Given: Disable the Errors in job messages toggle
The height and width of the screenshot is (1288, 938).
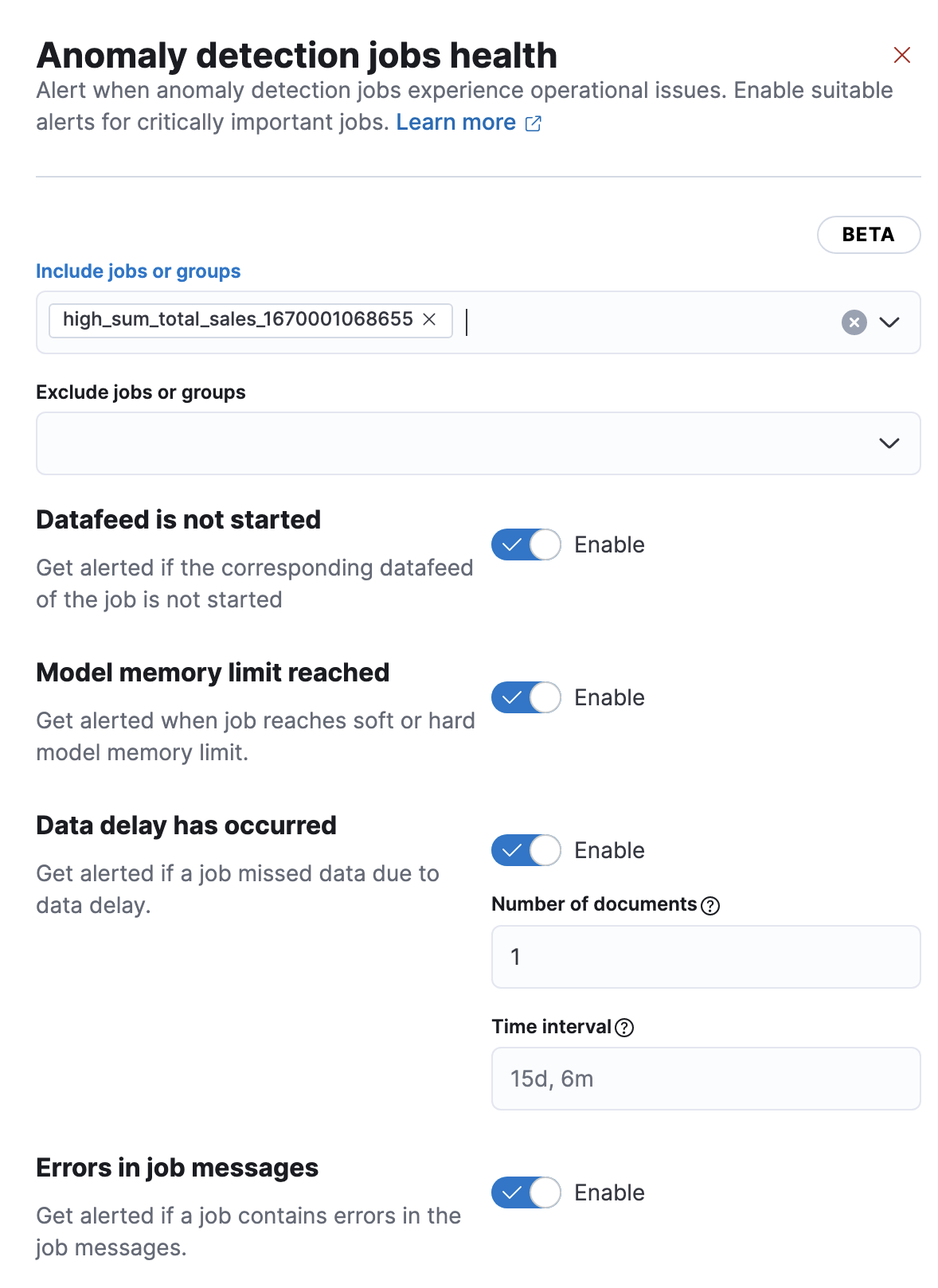Looking at the screenshot, I should coord(526,1193).
